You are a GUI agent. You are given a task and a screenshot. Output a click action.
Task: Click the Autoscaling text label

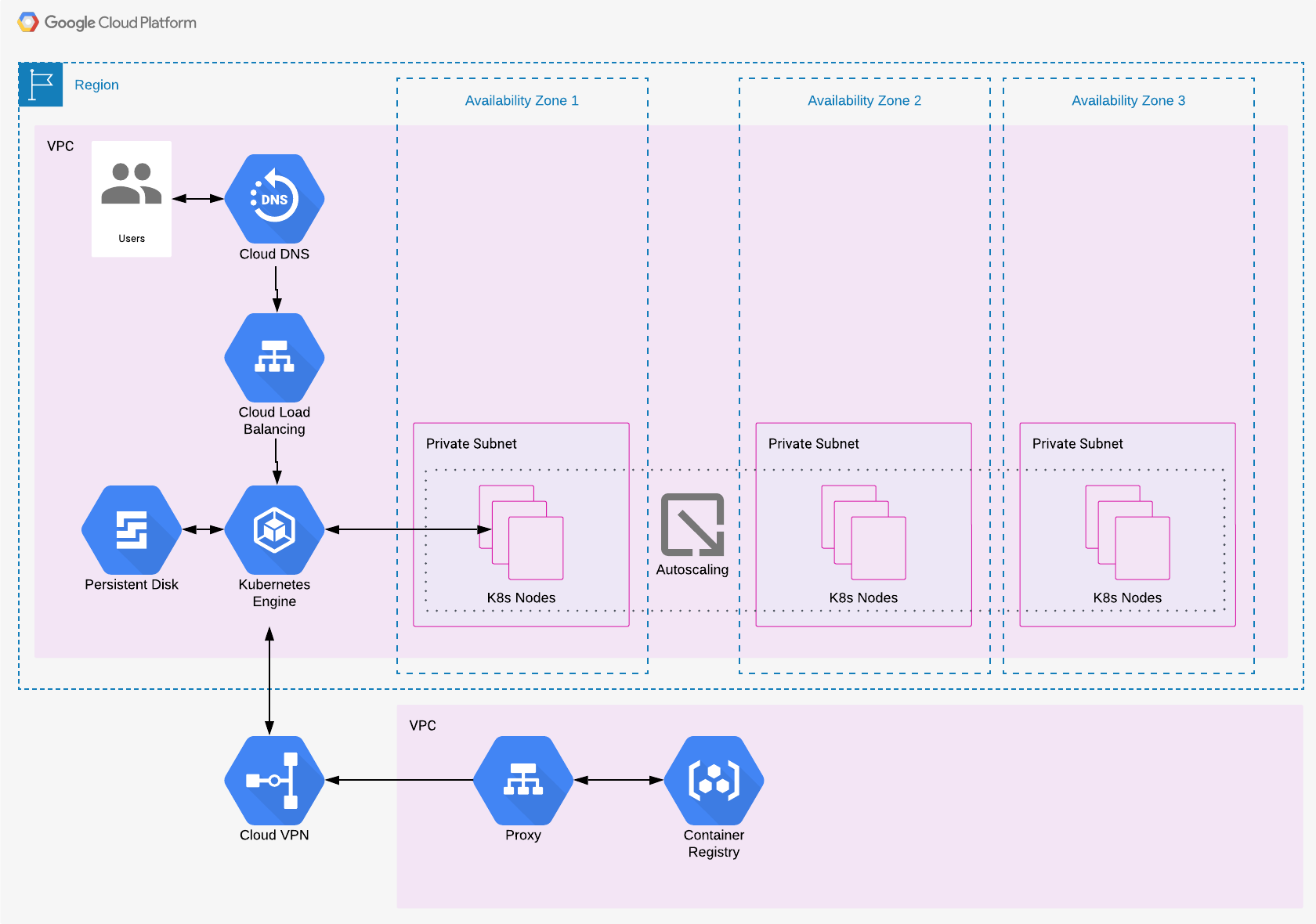(692, 569)
